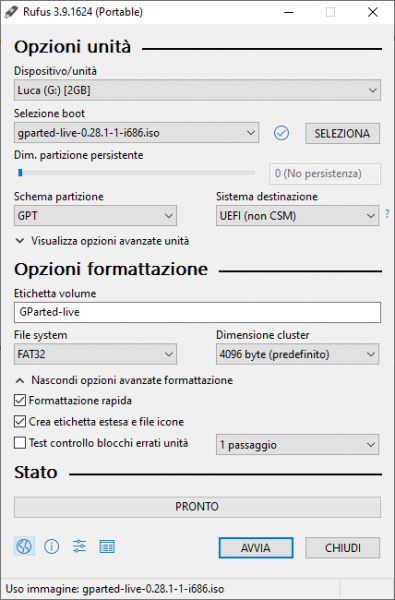
Task: Click the Etichetta volume text field
Action: (x=198, y=312)
